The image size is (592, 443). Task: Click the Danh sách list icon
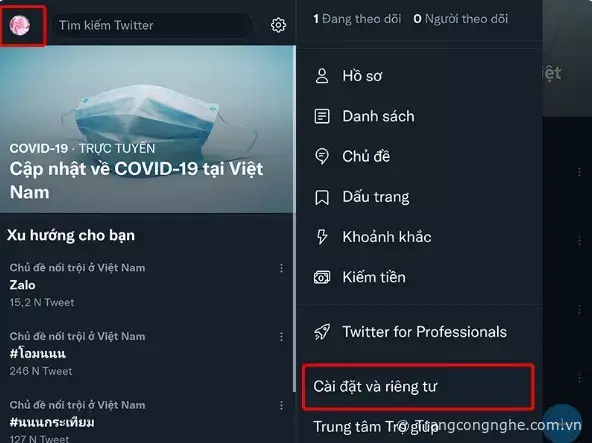322,116
